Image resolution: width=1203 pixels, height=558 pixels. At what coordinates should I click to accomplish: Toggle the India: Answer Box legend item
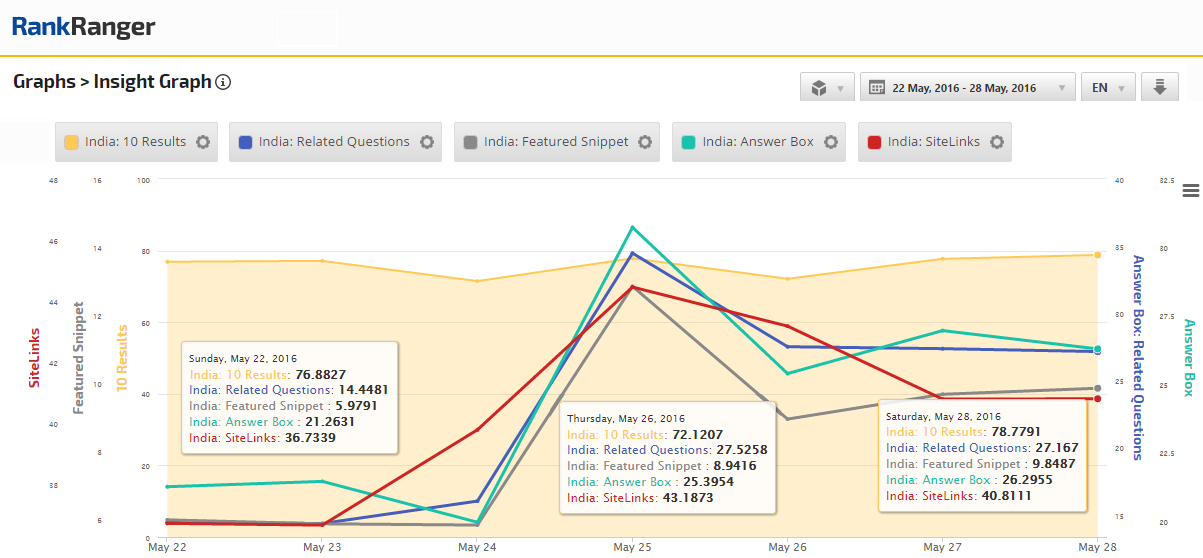click(758, 142)
